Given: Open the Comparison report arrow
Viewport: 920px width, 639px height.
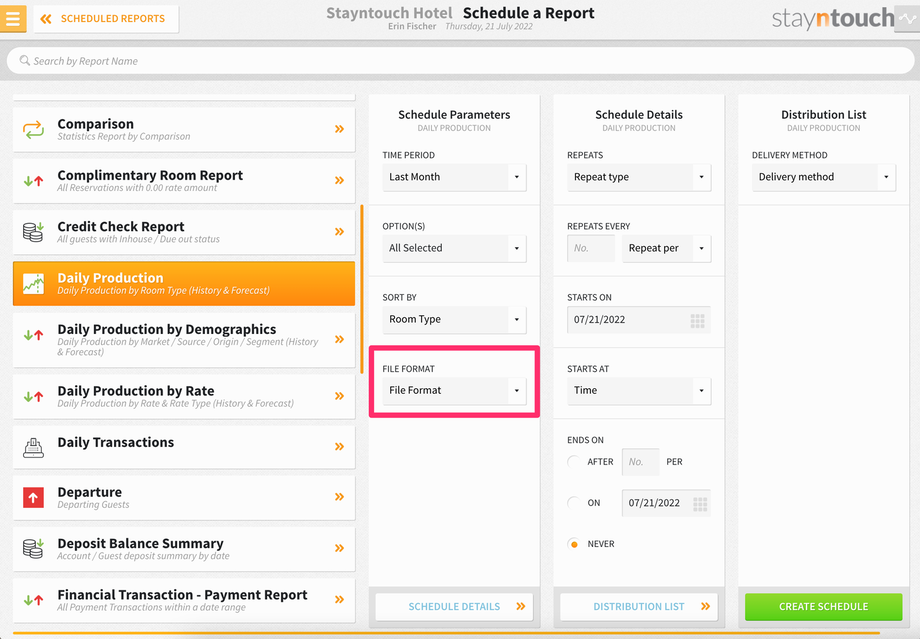Looking at the screenshot, I should point(339,129).
